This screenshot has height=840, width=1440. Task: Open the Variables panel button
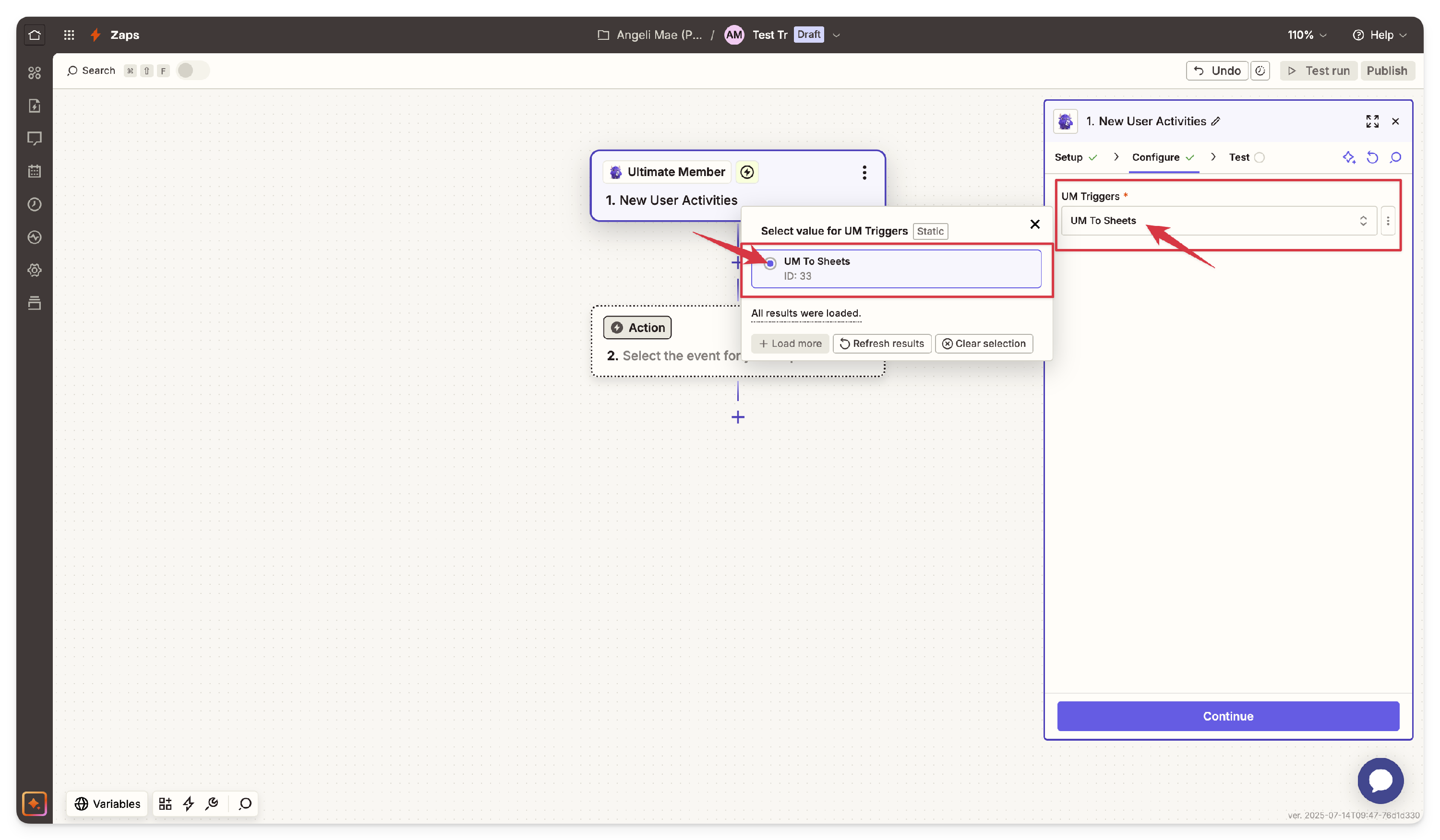107,804
